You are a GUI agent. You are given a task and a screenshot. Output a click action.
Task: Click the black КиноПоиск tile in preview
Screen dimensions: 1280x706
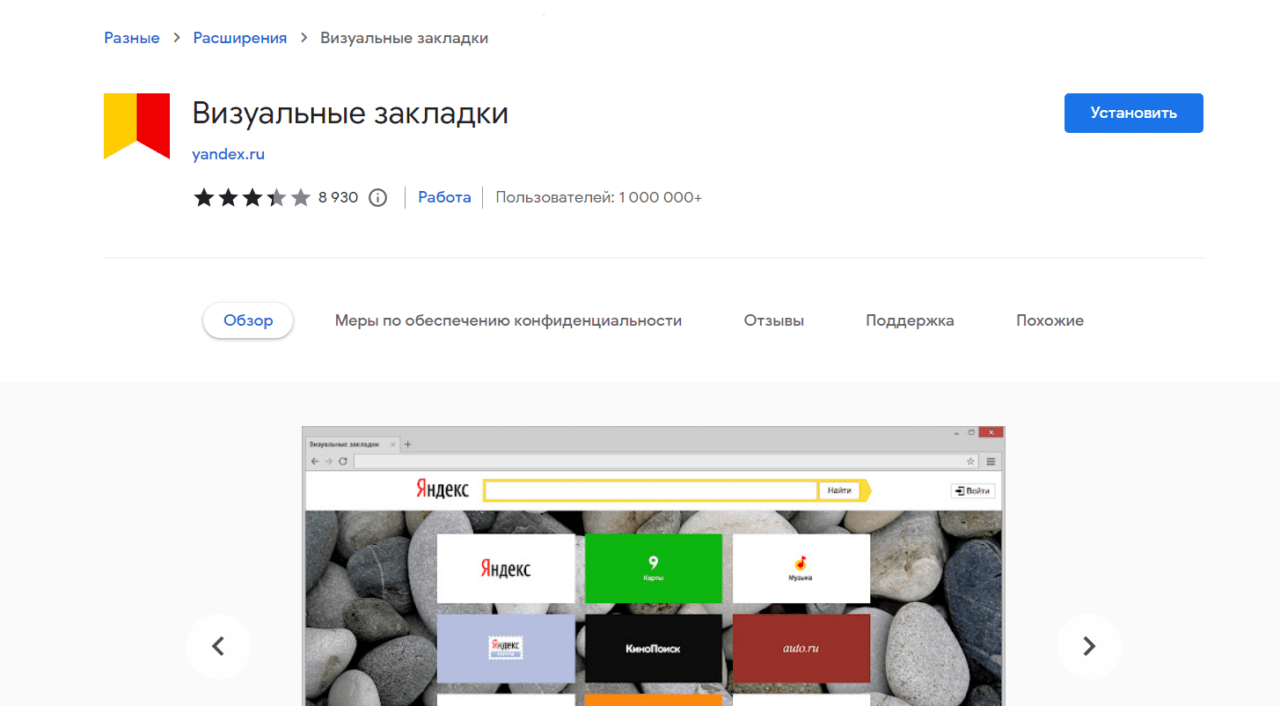(653, 648)
